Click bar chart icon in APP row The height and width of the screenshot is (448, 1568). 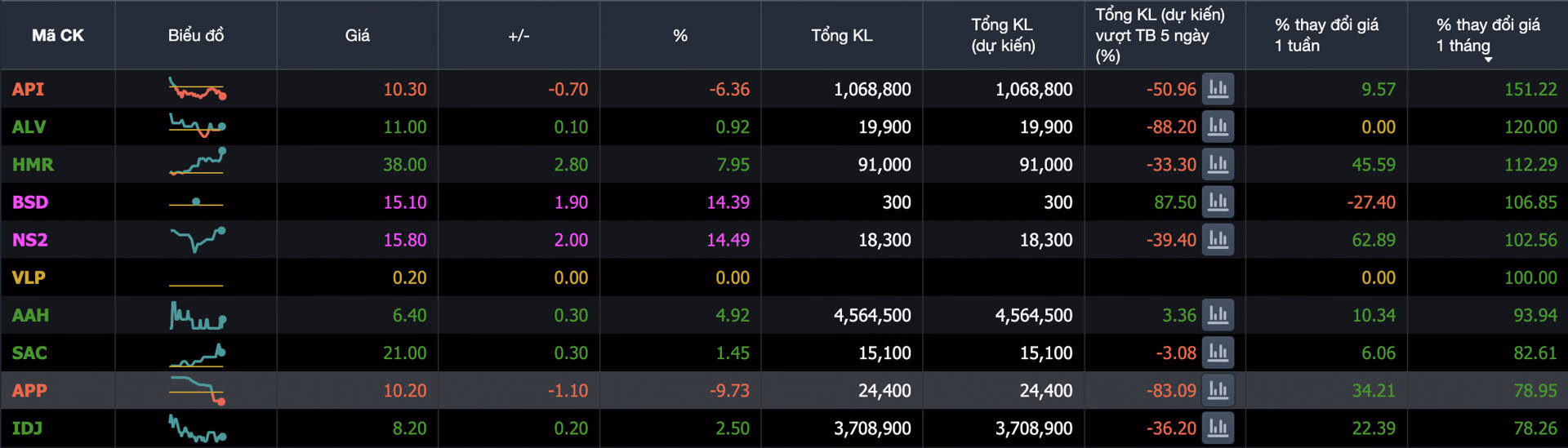1218,390
